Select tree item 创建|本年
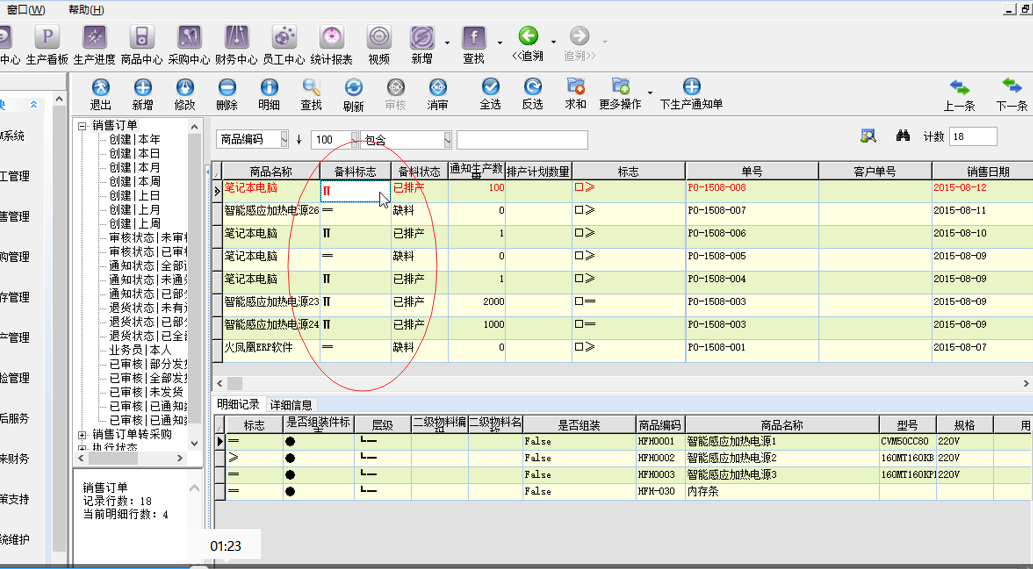1033x569 pixels. click(x=134, y=140)
